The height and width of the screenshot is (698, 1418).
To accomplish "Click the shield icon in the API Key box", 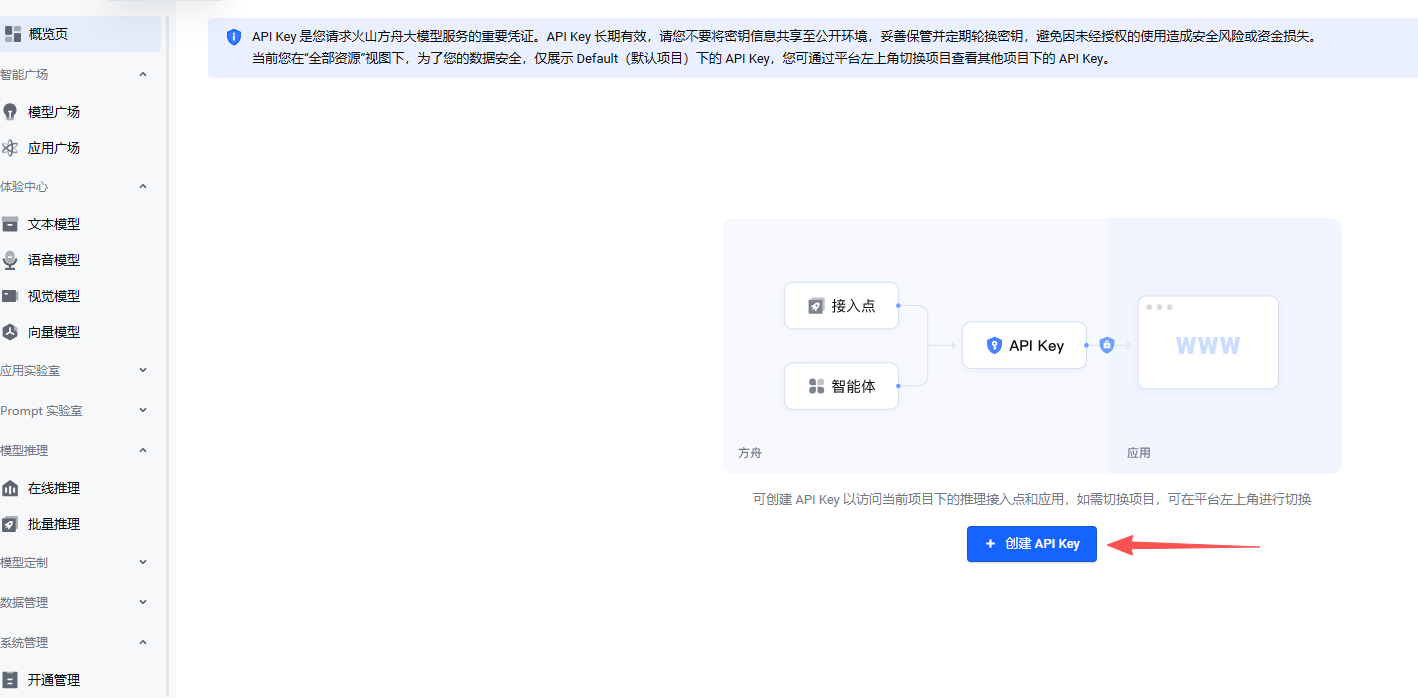I will coord(994,345).
